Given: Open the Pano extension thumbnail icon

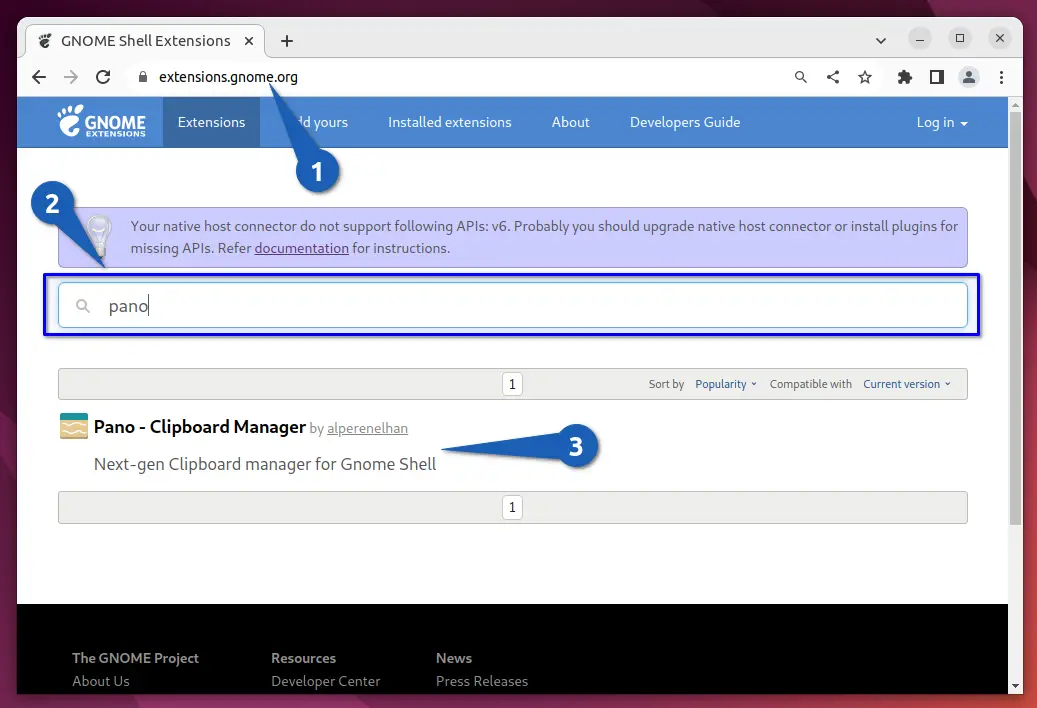Looking at the screenshot, I should pyautogui.click(x=72, y=427).
